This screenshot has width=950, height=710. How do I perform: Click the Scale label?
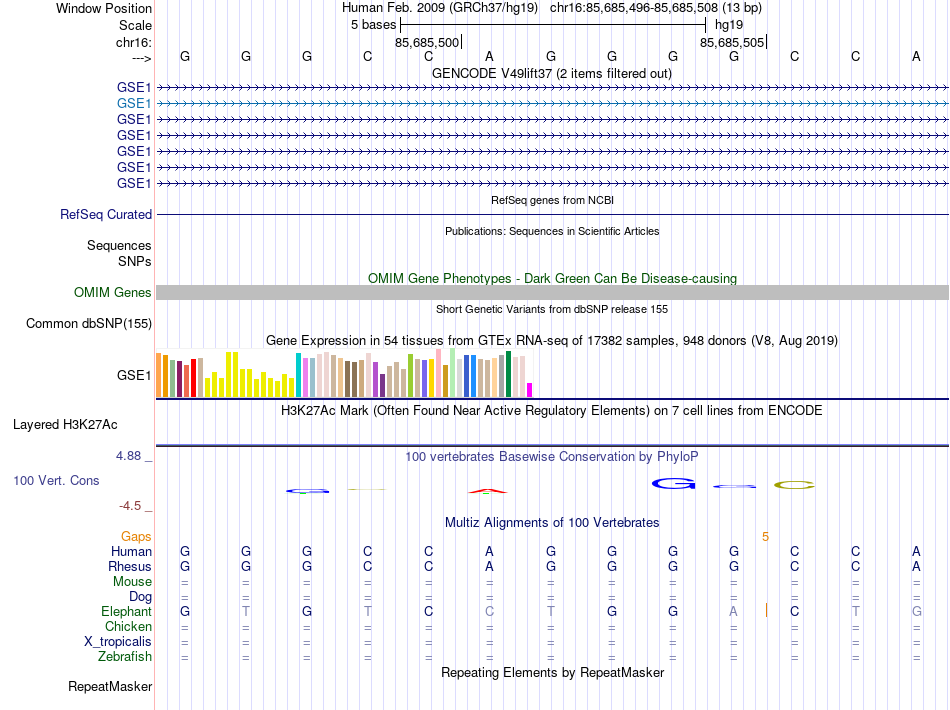click(x=135, y=25)
